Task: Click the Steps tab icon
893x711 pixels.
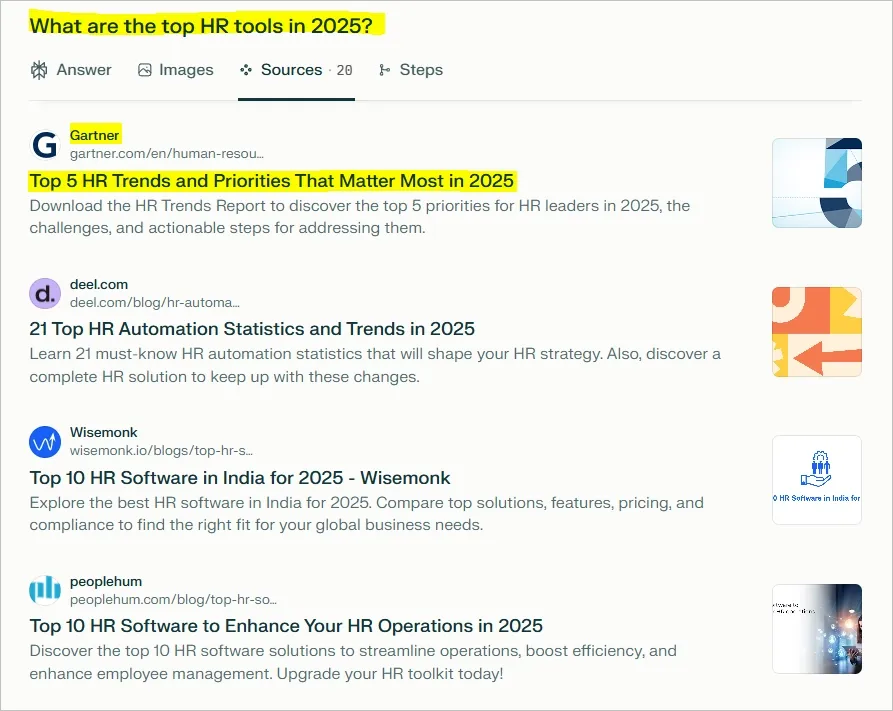Action: (385, 70)
